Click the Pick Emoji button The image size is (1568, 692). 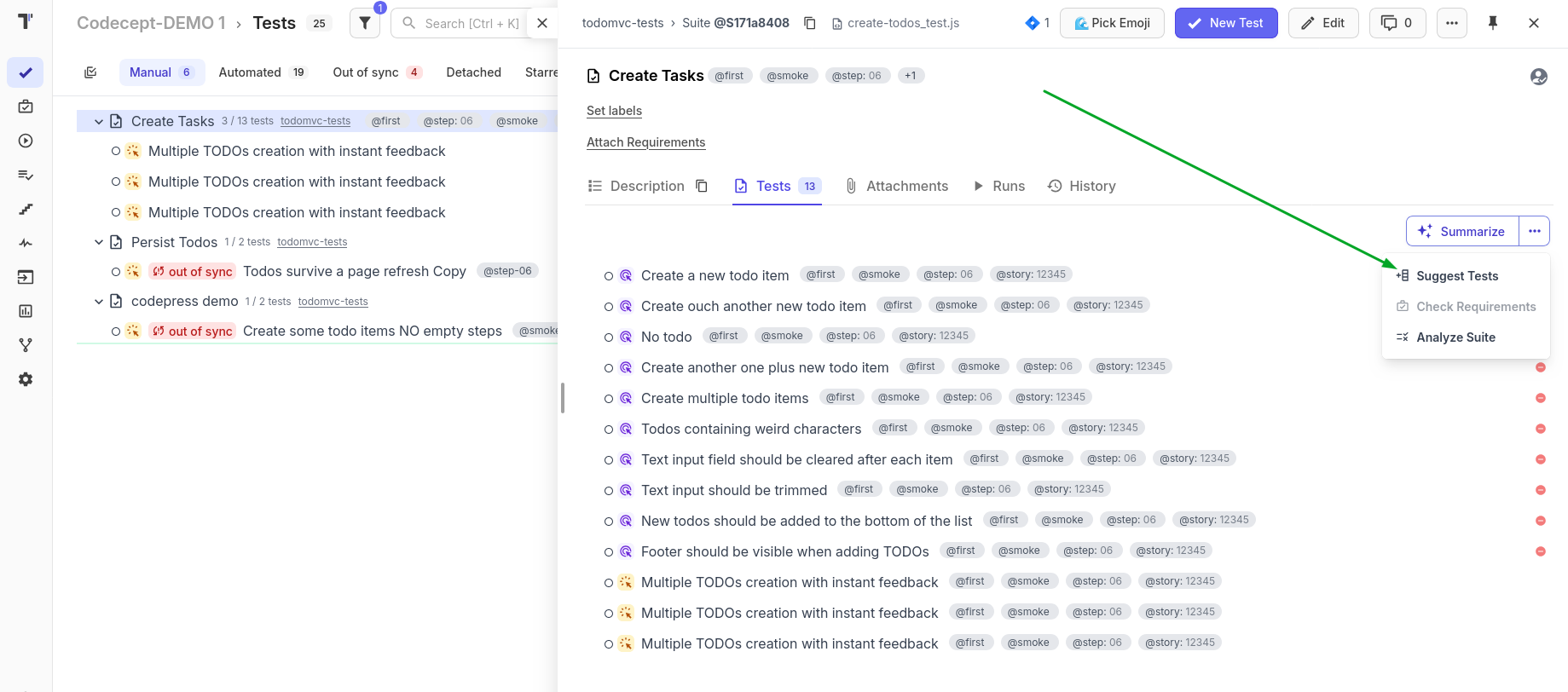(1112, 23)
